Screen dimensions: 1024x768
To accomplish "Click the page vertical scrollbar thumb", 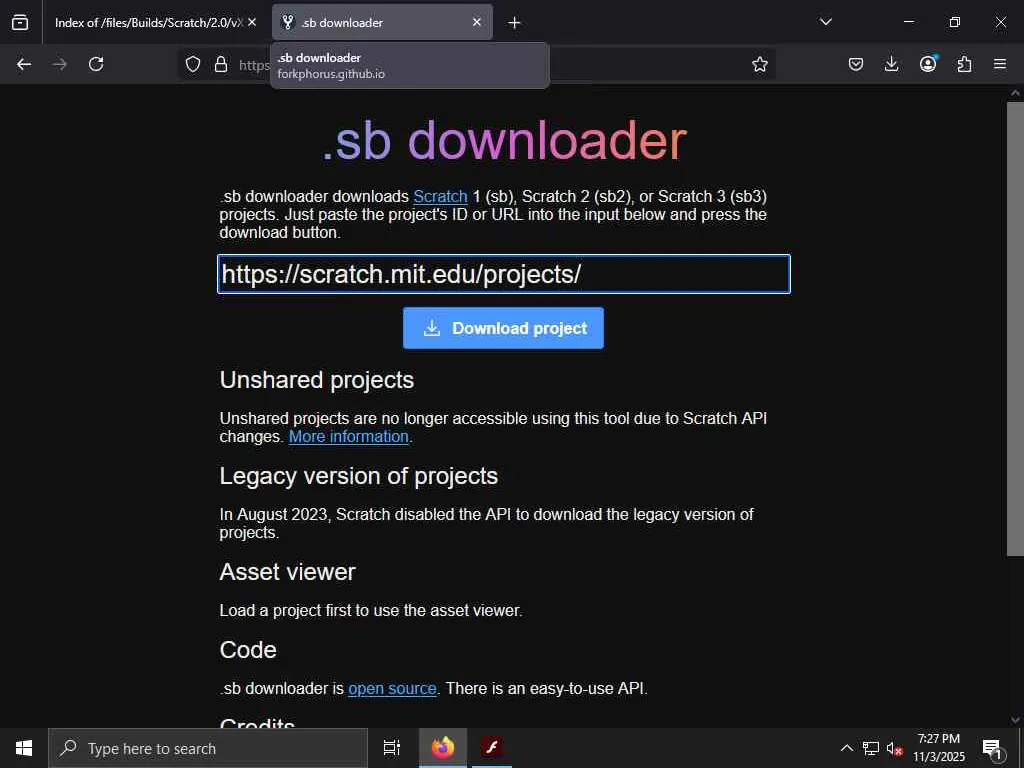I will [1015, 328].
